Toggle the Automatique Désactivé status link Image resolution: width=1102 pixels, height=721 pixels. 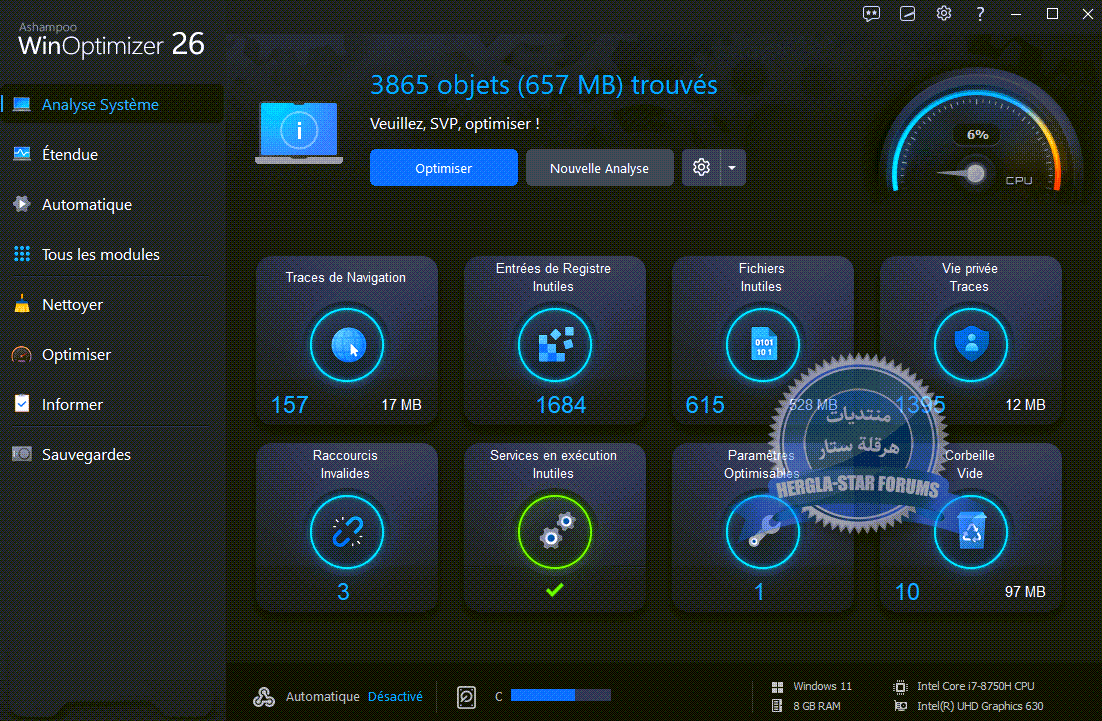(395, 696)
